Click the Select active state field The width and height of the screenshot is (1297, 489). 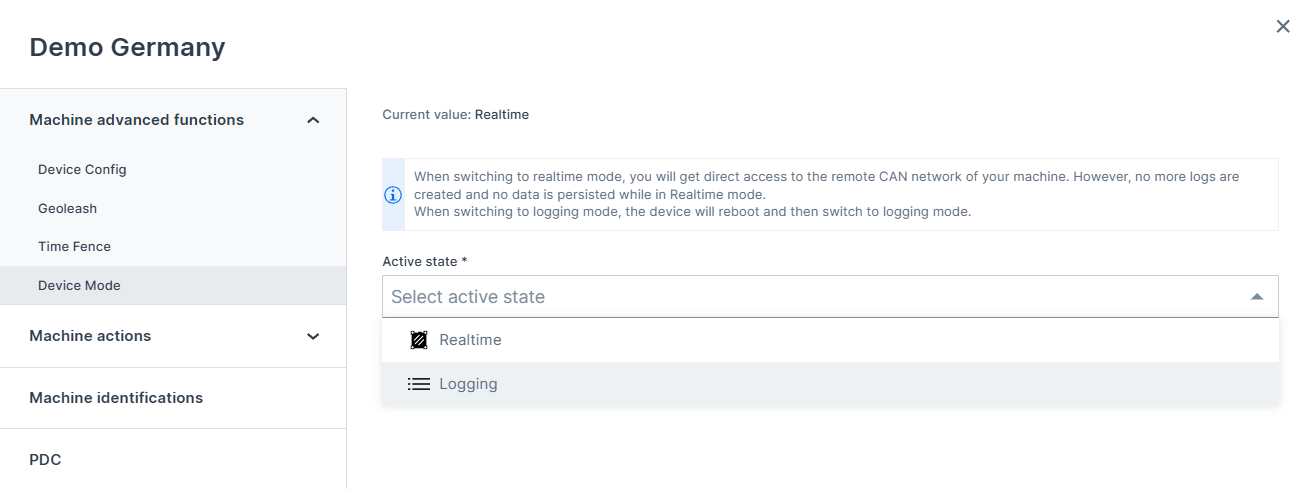[x=800, y=297]
